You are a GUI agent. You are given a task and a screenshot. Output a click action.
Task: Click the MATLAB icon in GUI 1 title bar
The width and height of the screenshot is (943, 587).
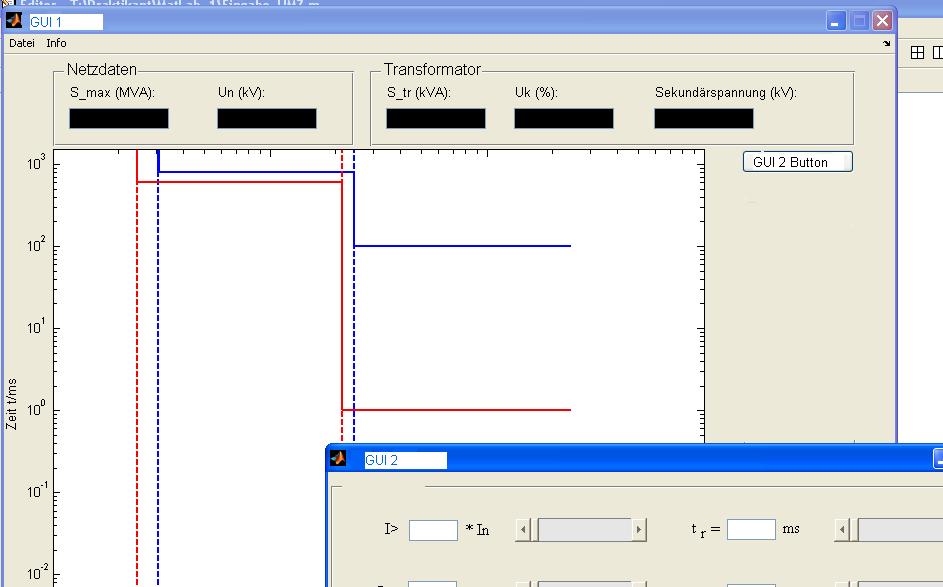pos(15,21)
